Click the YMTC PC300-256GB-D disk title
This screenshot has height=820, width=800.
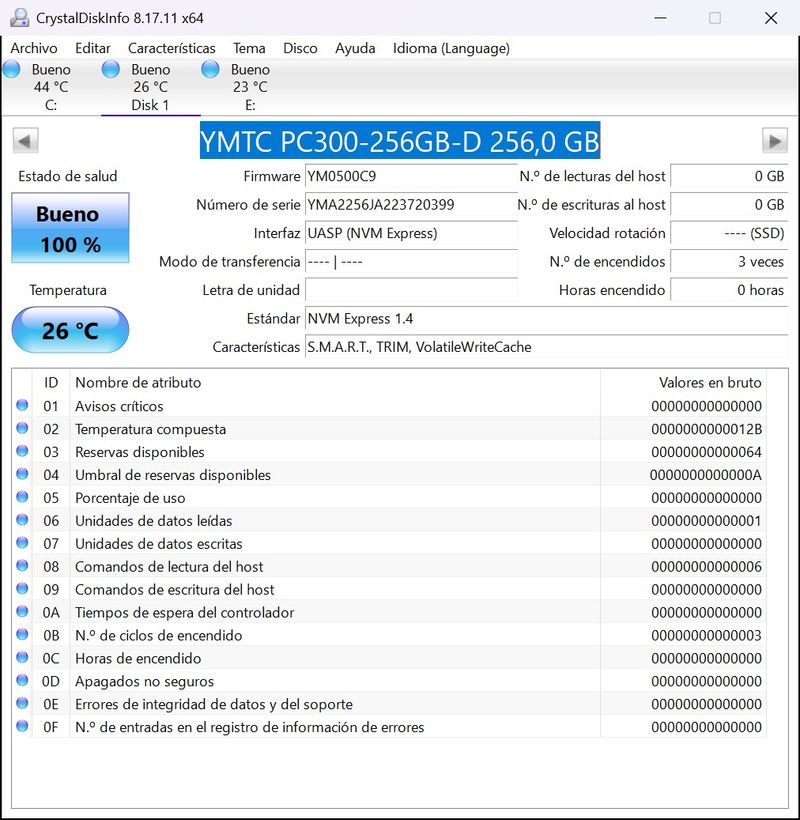(400, 141)
